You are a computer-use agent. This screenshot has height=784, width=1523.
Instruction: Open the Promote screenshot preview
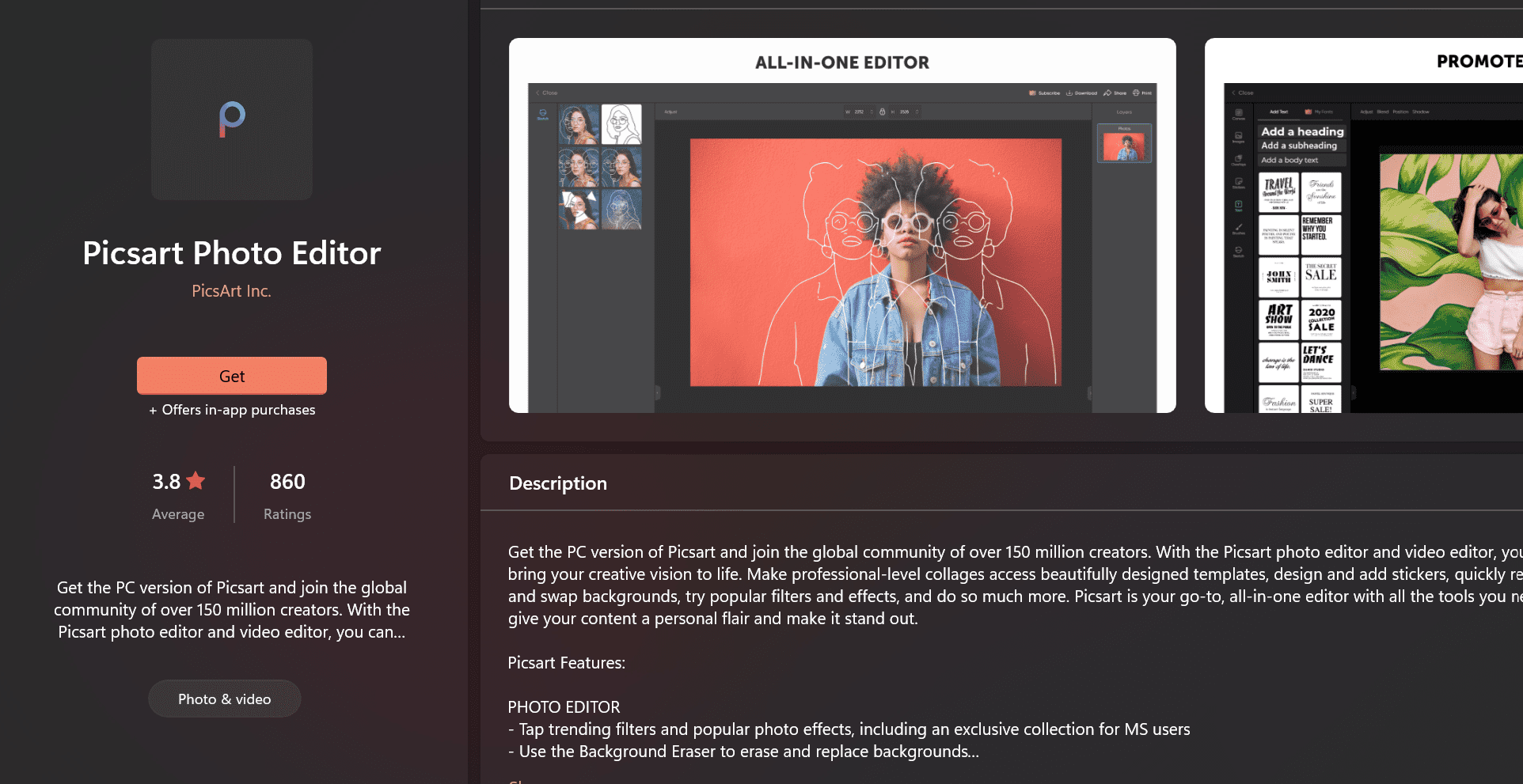click(1364, 225)
